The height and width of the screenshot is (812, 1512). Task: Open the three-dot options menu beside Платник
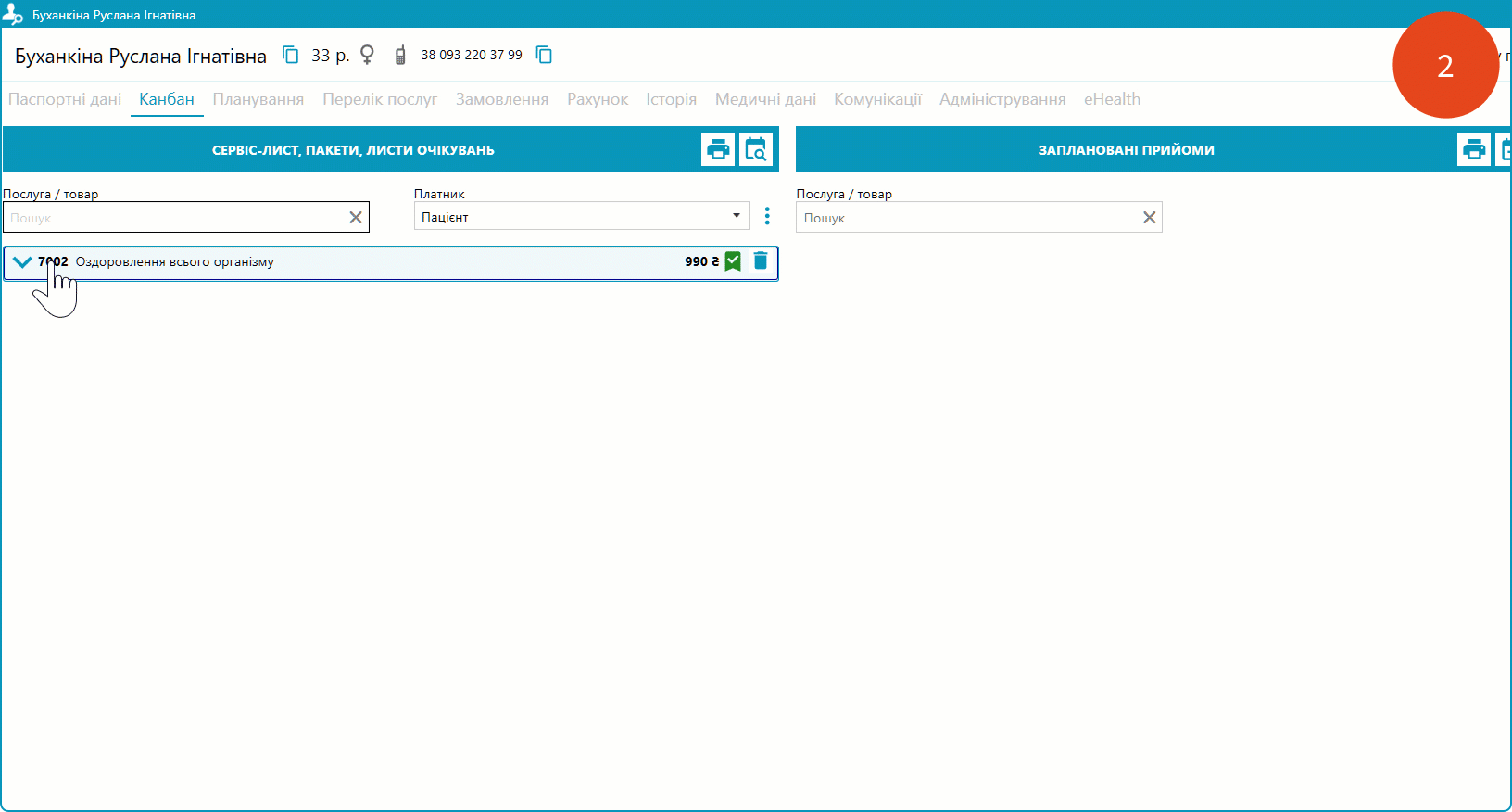click(x=767, y=216)
